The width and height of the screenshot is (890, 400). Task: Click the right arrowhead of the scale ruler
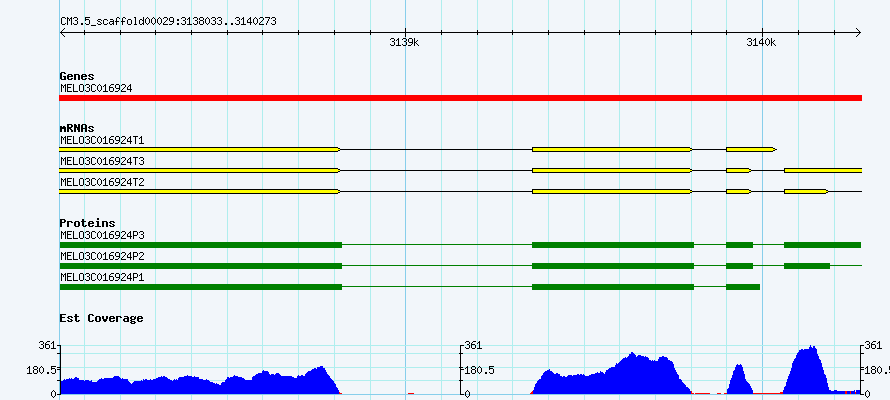[858, 33]
